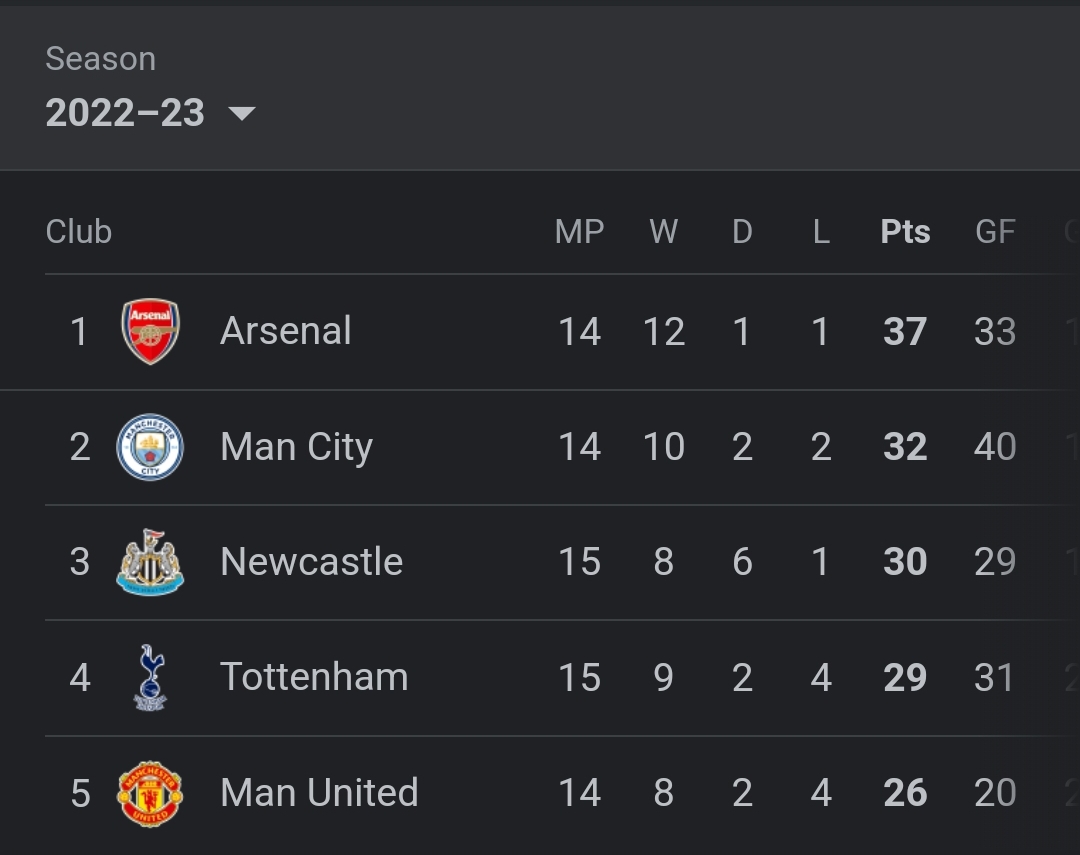Click Man City's 40 goals-for value
The height and width of the screenshot is (855, 1080).
tap(995, 447)
